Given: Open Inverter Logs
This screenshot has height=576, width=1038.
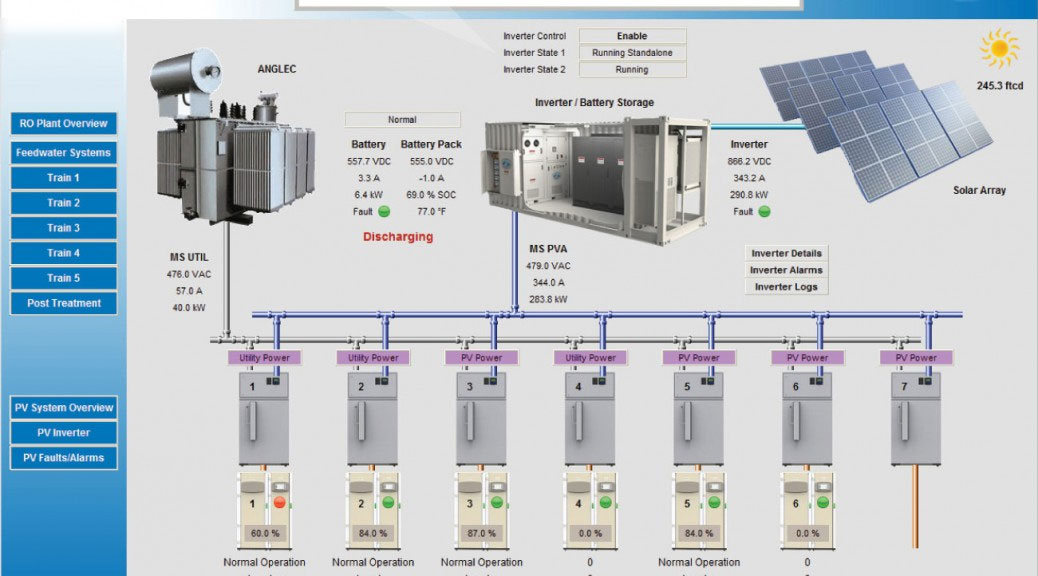Looking at the screenshot, I should click(786, 287).
